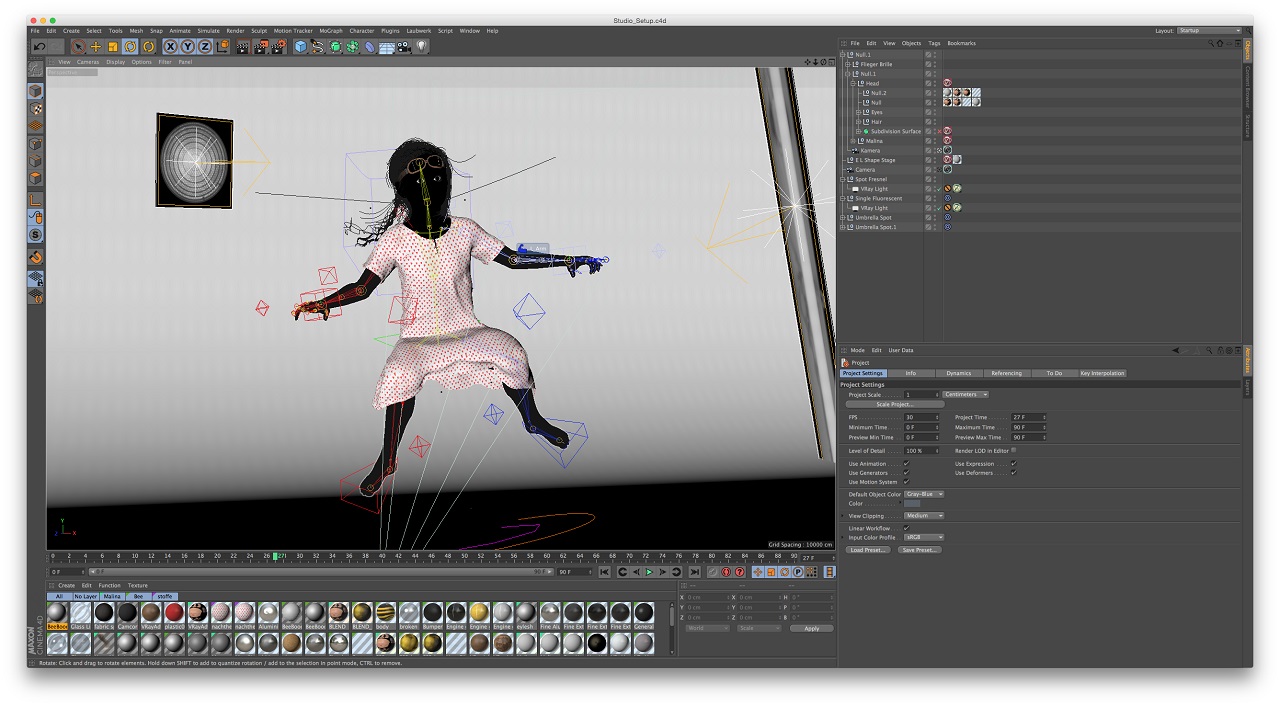Activate the Scale tool icon
The height and width of the screenshot is (706, 1280).
tap(113, 46)
